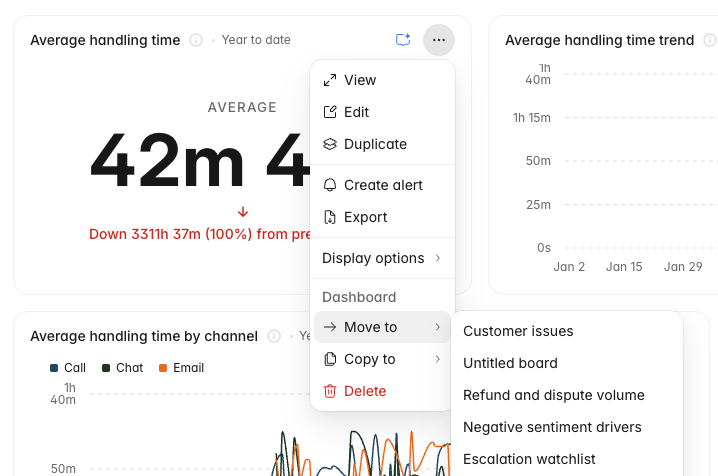Click the Copy to documents icon
Image resolution: width=718 pixels, height=476 pixels.
coord(330,359)
